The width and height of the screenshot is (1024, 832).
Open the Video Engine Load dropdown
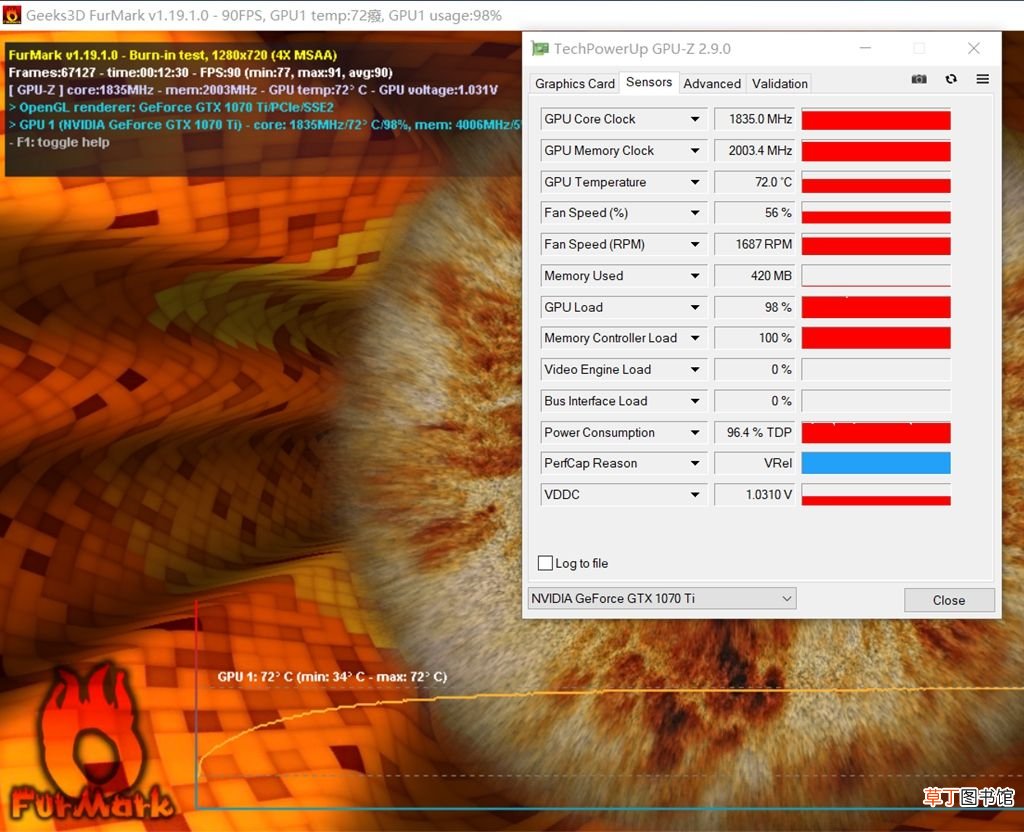coord(695,369)
